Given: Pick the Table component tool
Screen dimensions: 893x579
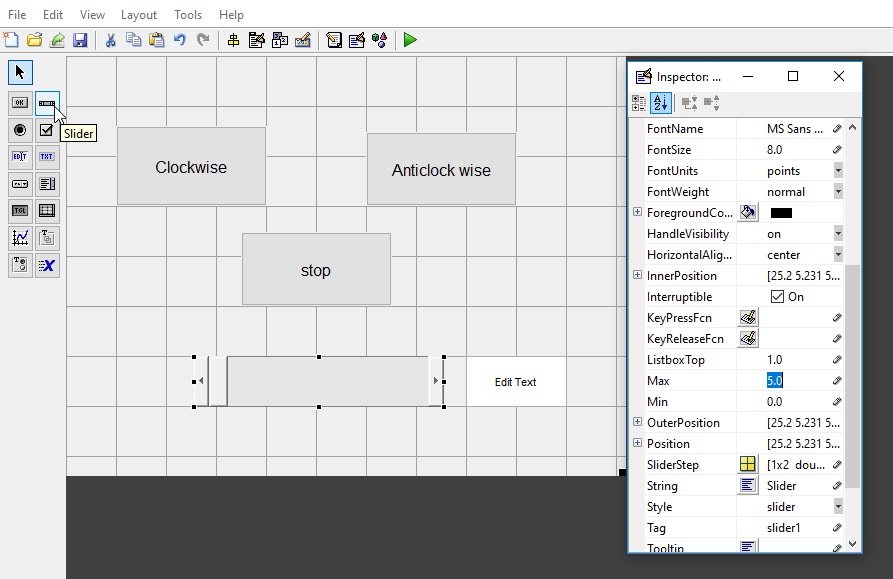Looking at the screenshot, I should click(47, 211).
